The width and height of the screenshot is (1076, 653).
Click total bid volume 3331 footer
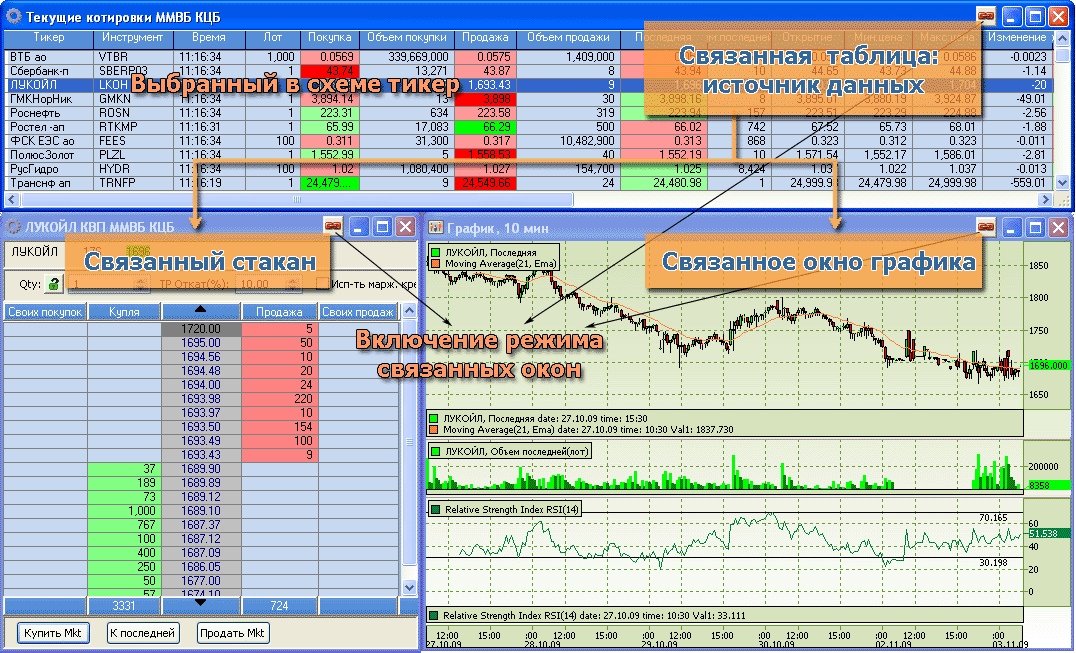coord(124,606)
